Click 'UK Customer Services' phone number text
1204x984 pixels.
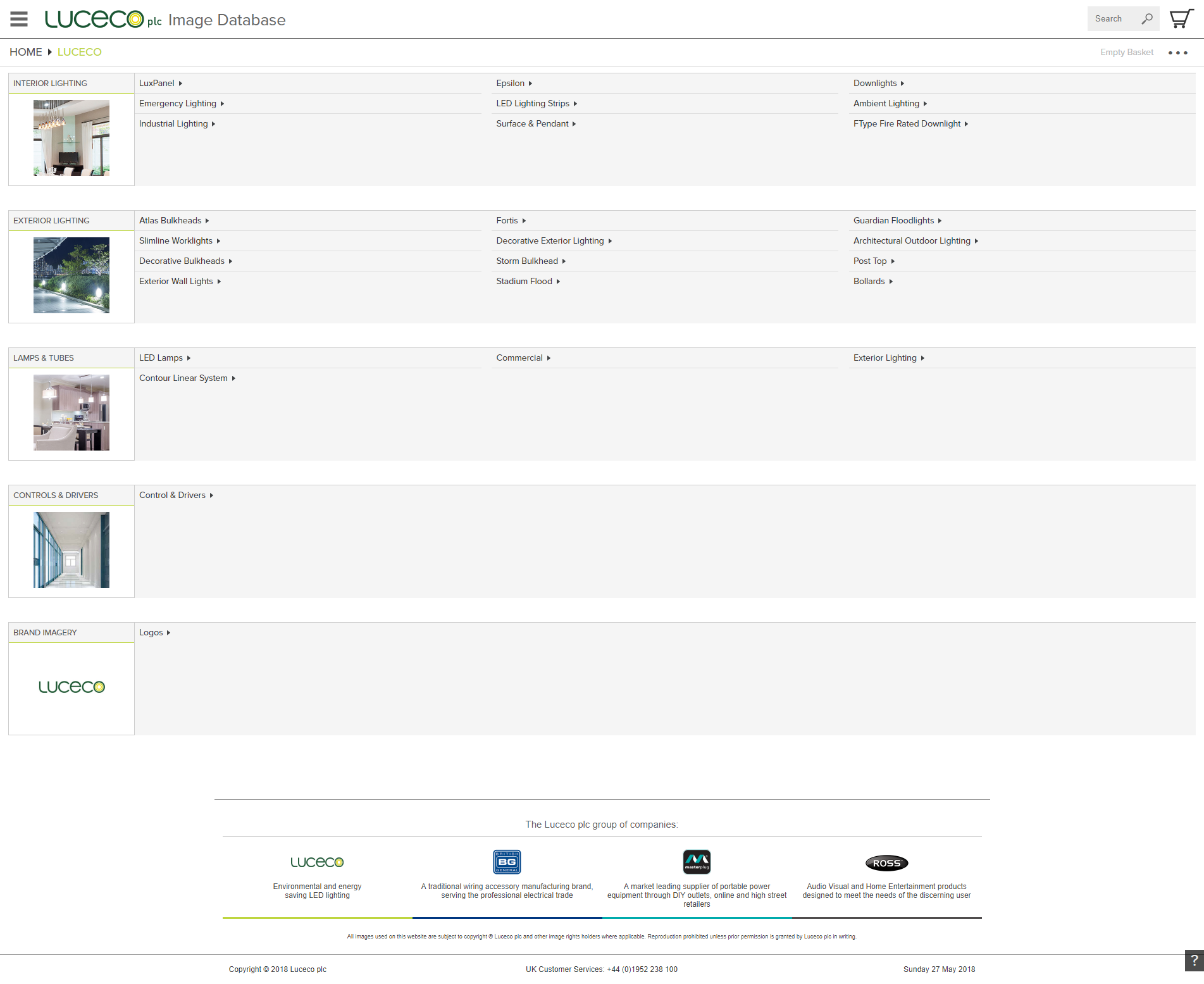602,969
